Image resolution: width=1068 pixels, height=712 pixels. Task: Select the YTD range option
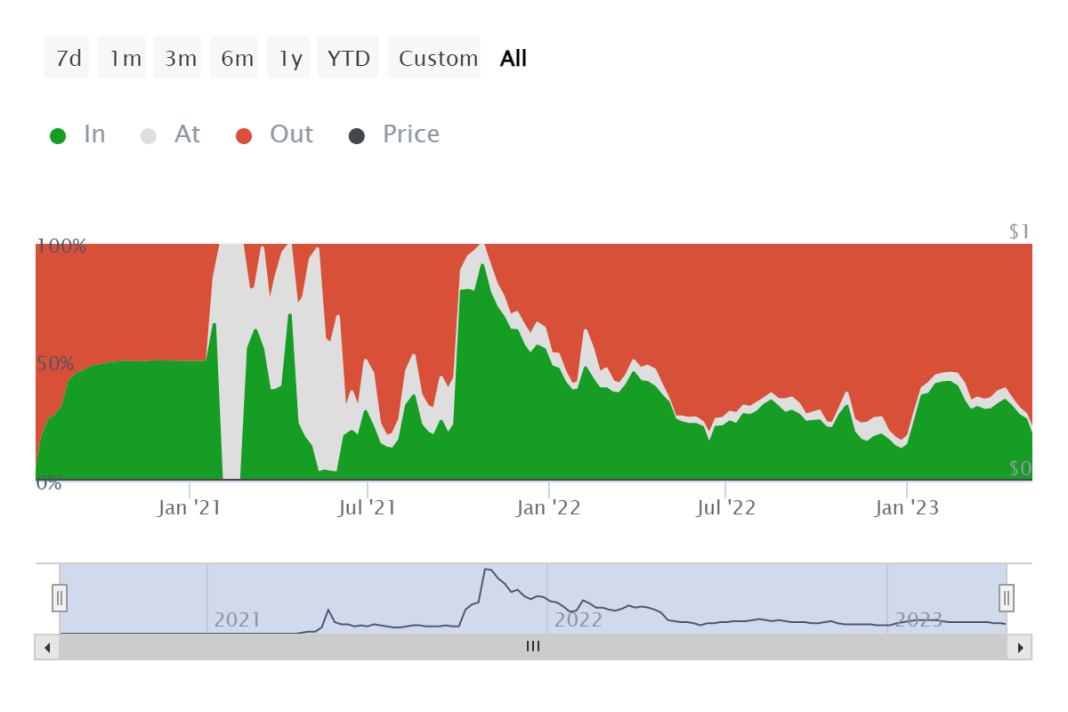[349, 58]
